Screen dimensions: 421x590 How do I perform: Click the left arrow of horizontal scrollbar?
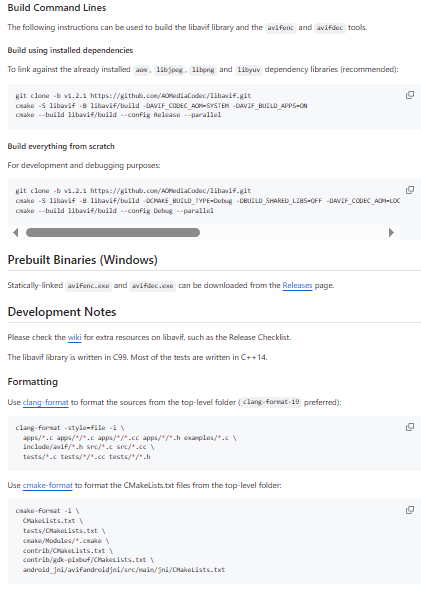(x=15, y=233)
